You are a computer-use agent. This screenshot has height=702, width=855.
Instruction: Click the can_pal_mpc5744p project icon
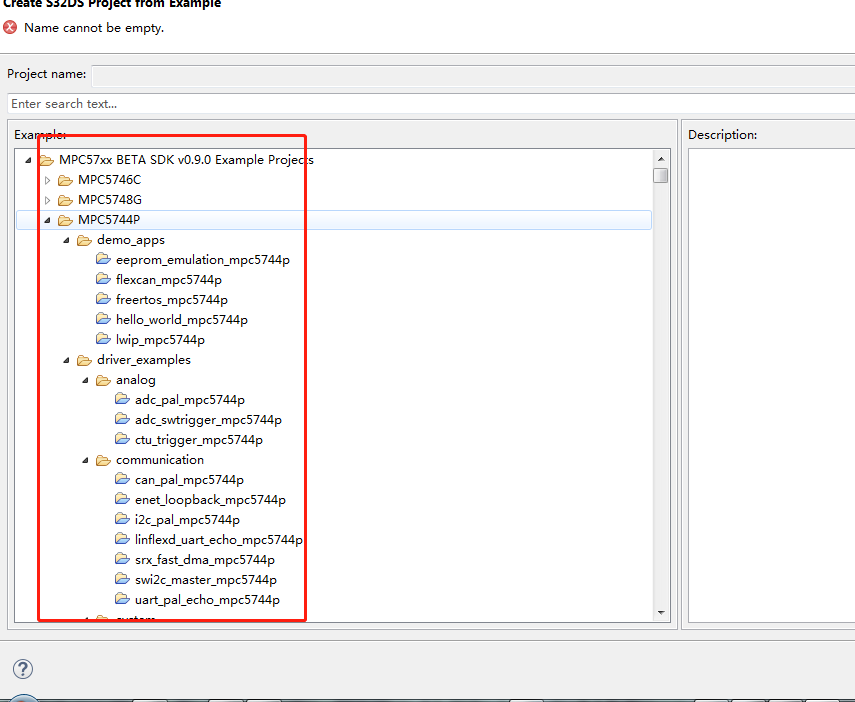tap(123, 479)
